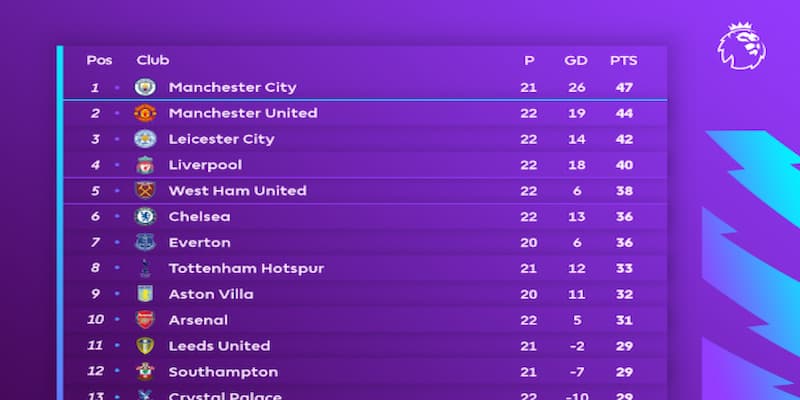Open the Leeds United club link
Viewport: 800px width, 400px height.
(219, 346)
